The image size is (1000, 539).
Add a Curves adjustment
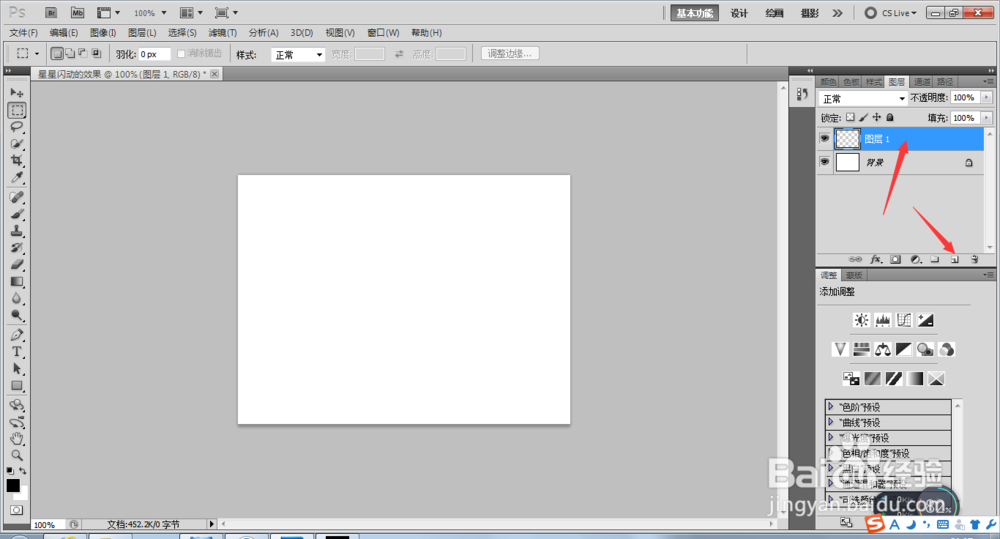[904, 320]
